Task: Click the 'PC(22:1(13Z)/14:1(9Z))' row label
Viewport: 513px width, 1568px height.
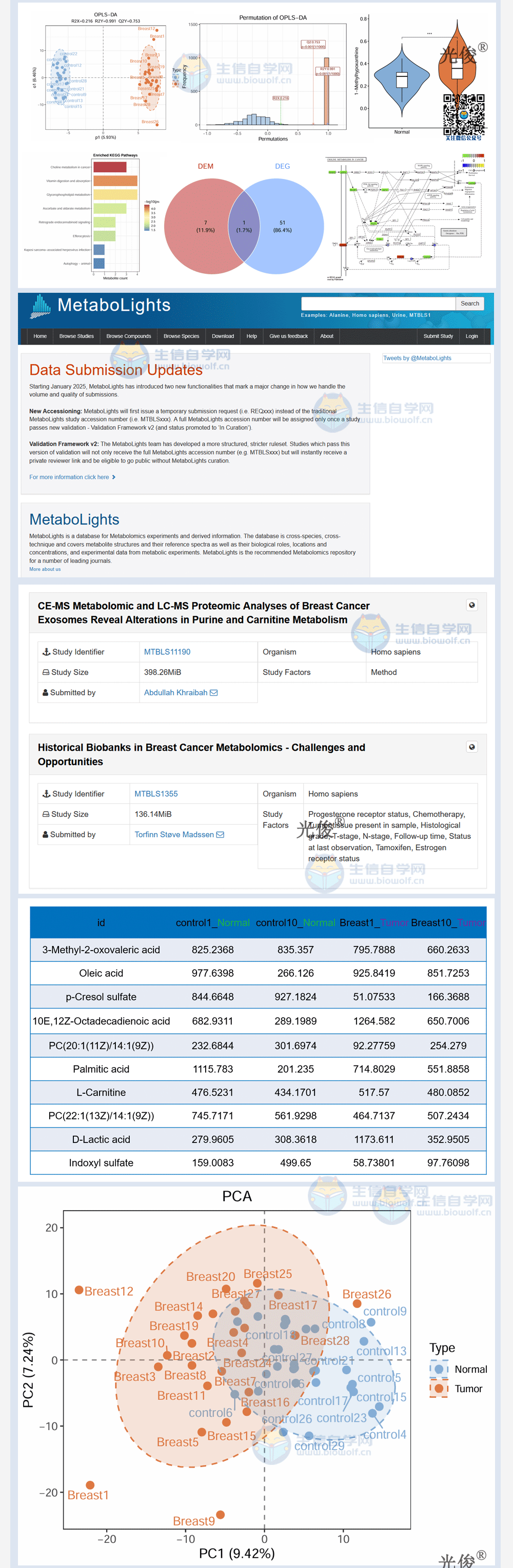Action: (101, 1116)
